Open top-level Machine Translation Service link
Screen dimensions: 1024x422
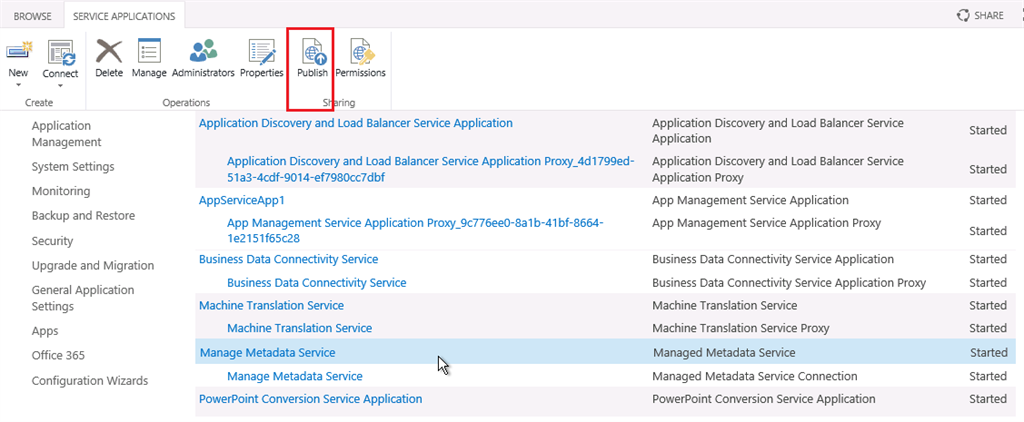pyautogui.click(x=271, y=305)
